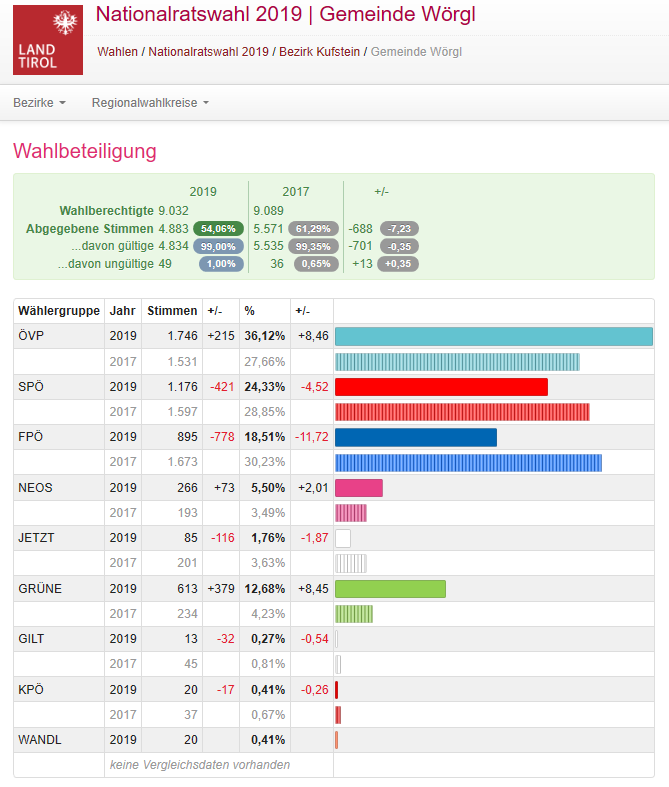Click the 99,00% valid votes badge
Screen dimensions: 669x787
click(218, 246)
